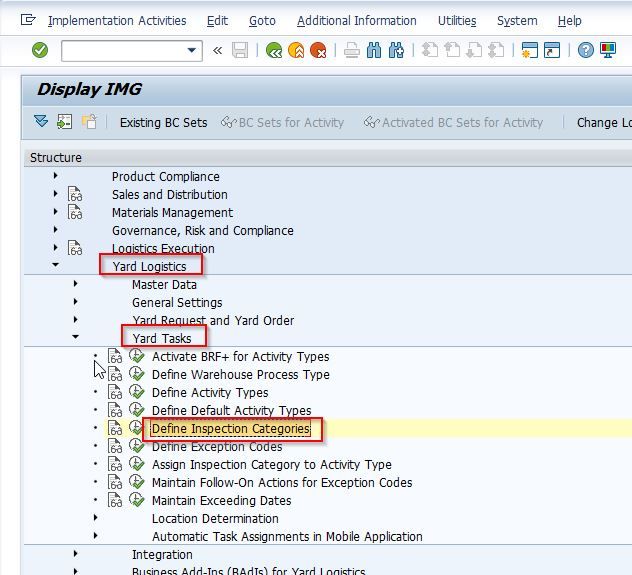Expand Automatic Task Assignments in Mobile Application
Viewport: 632px width, 575px height.
pyautogui.click(x=96, y=536)
